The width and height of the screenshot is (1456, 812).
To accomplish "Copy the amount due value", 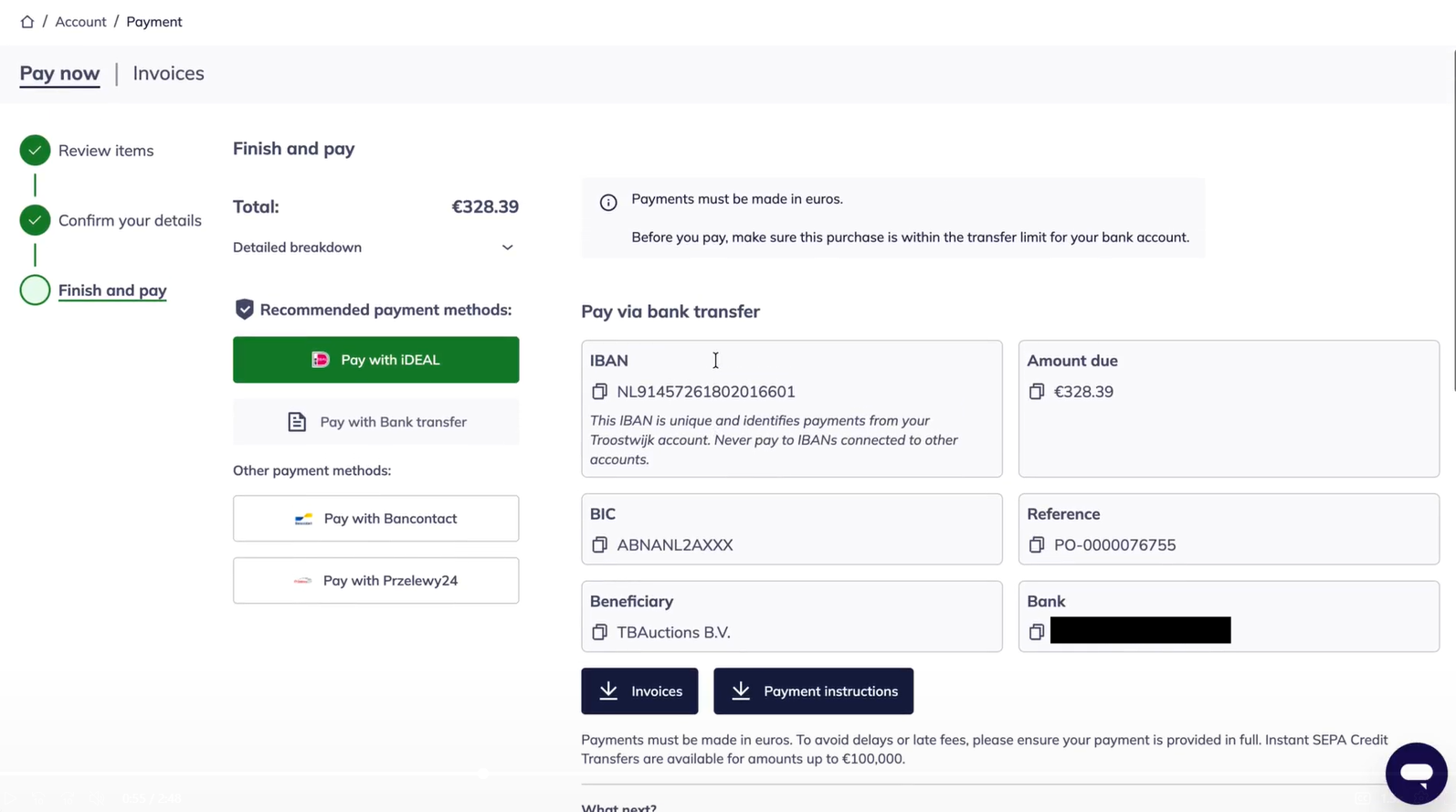I will pos(1036,392).
